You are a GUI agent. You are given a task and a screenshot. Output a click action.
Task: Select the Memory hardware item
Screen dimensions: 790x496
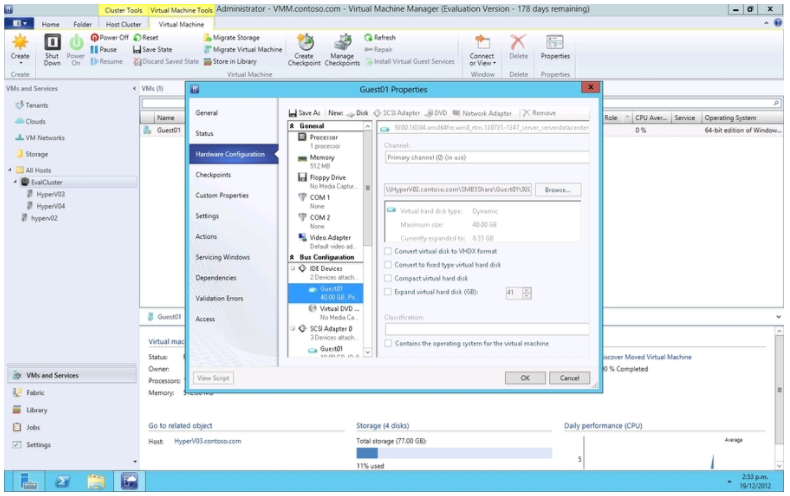[x=326, y=161]
